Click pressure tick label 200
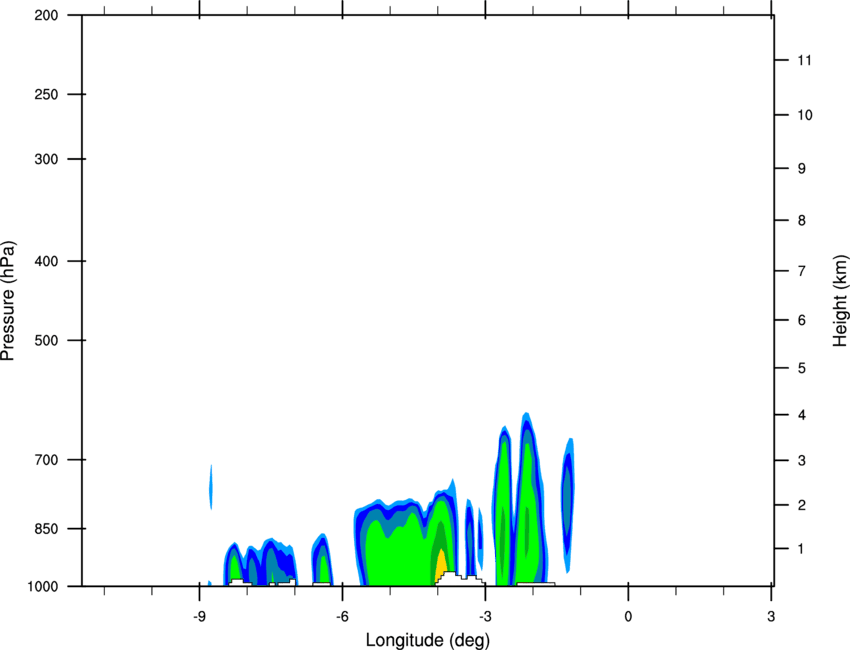Image resolution: width=850 pixels, height=650 pixels. click(x=46, y=15)
